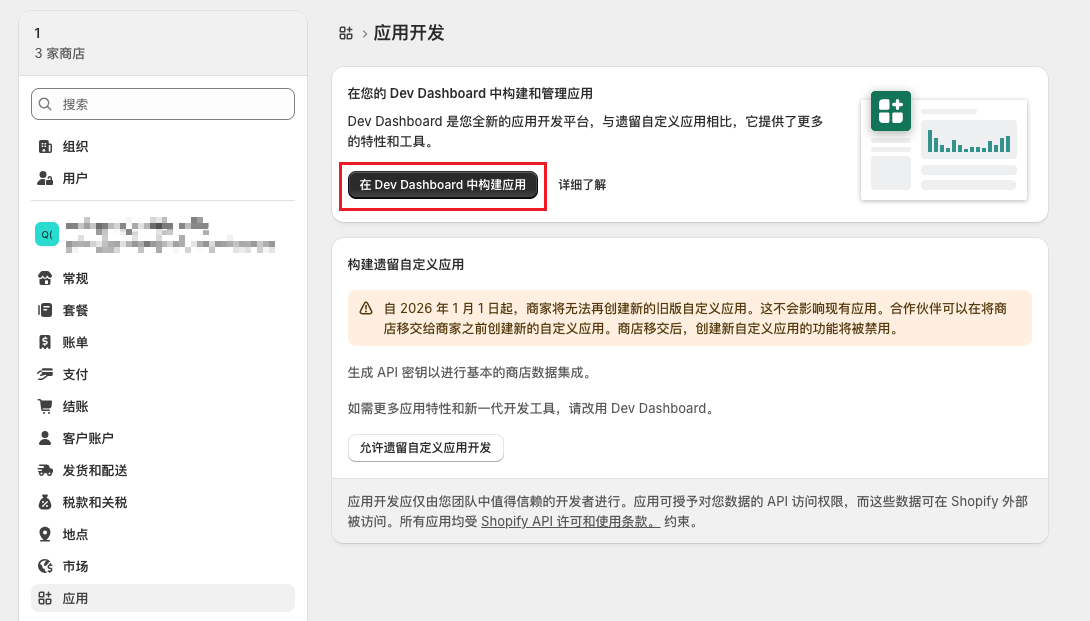Select 地点 in settings sidebar
This screenshot has width=1090, height=621.
point(163,534)
